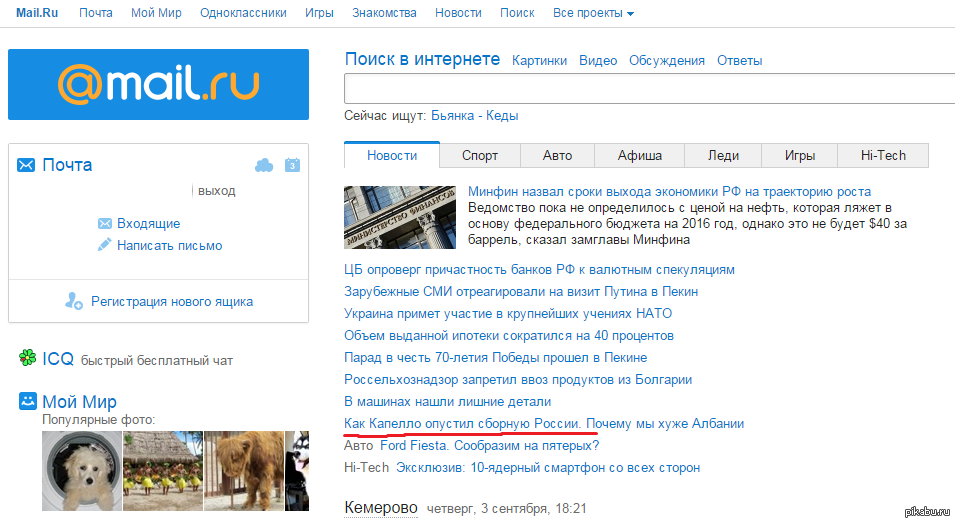Open Знакомства in the top navigation

(x=384, y=13)
